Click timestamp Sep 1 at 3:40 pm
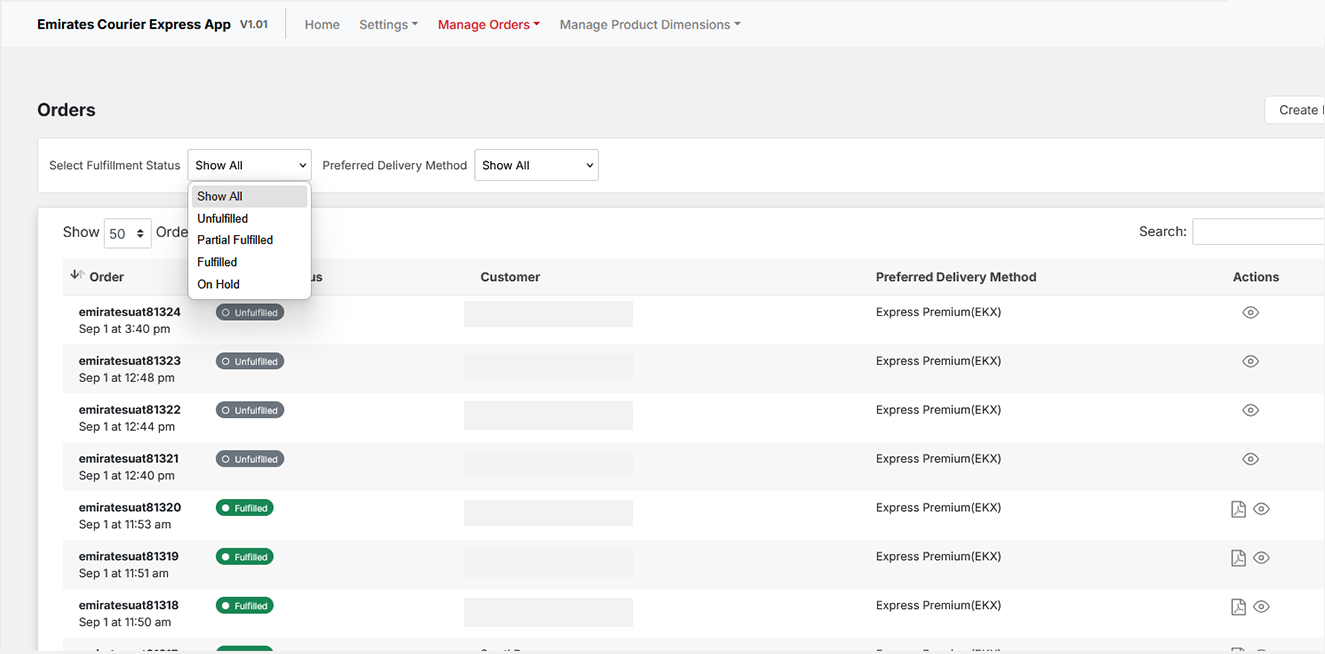 [x=125, y=329]
